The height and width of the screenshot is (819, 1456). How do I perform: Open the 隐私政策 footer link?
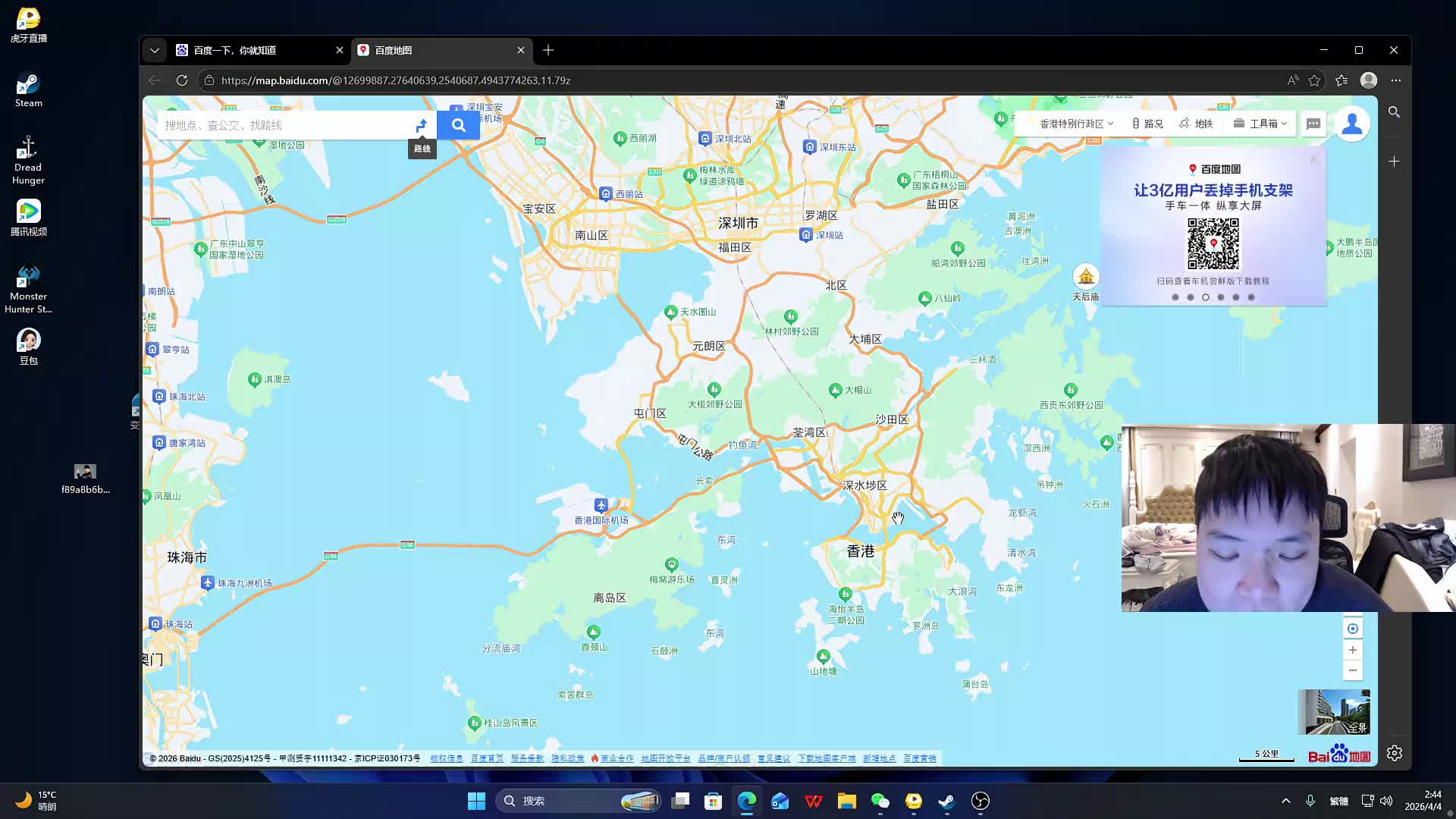click(567, 758)
